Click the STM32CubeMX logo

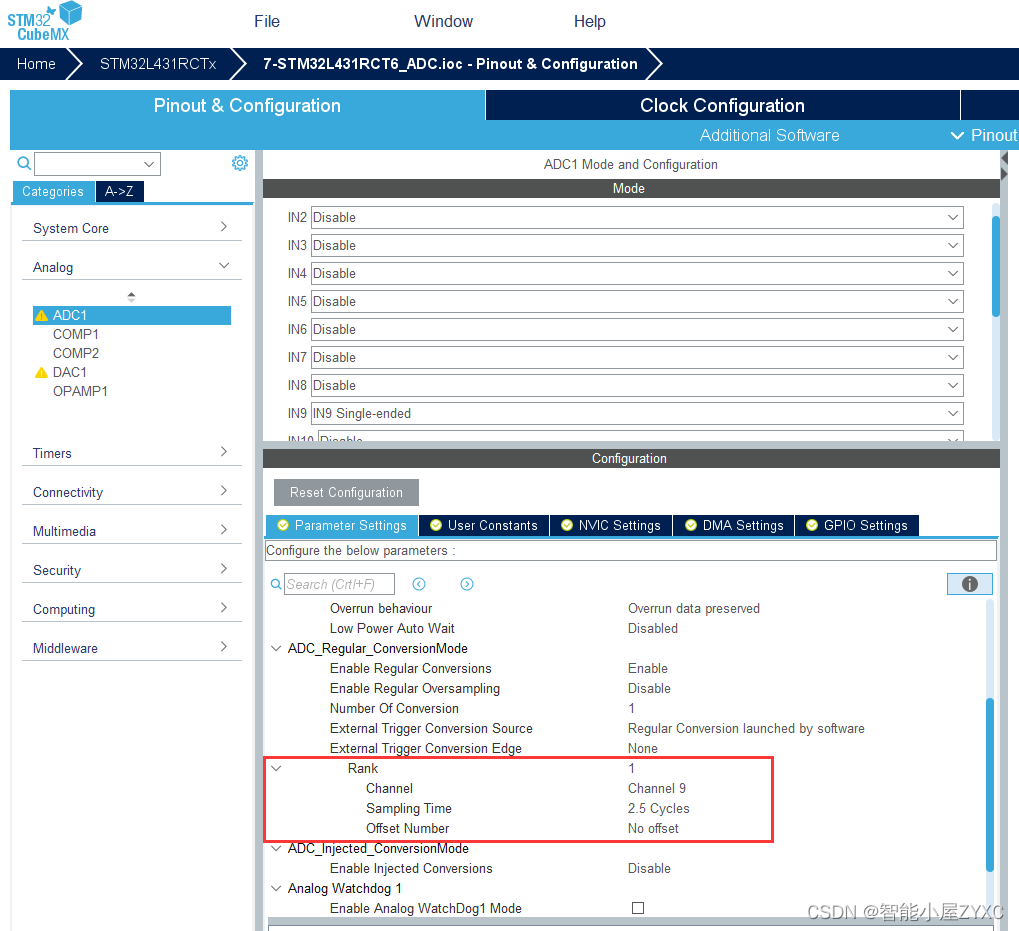click(44, 21)
